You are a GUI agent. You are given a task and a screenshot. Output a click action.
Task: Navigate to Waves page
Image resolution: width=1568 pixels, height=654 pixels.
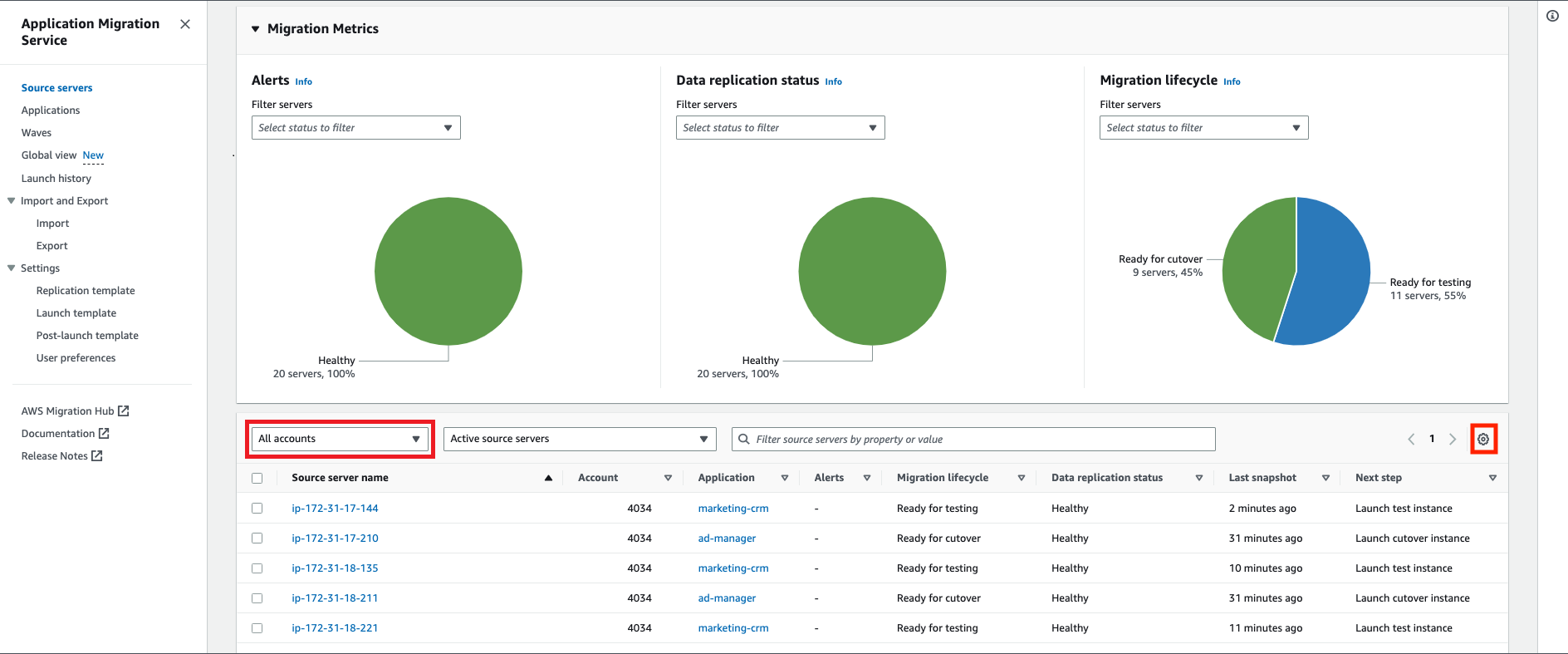(x=37, y=133)
